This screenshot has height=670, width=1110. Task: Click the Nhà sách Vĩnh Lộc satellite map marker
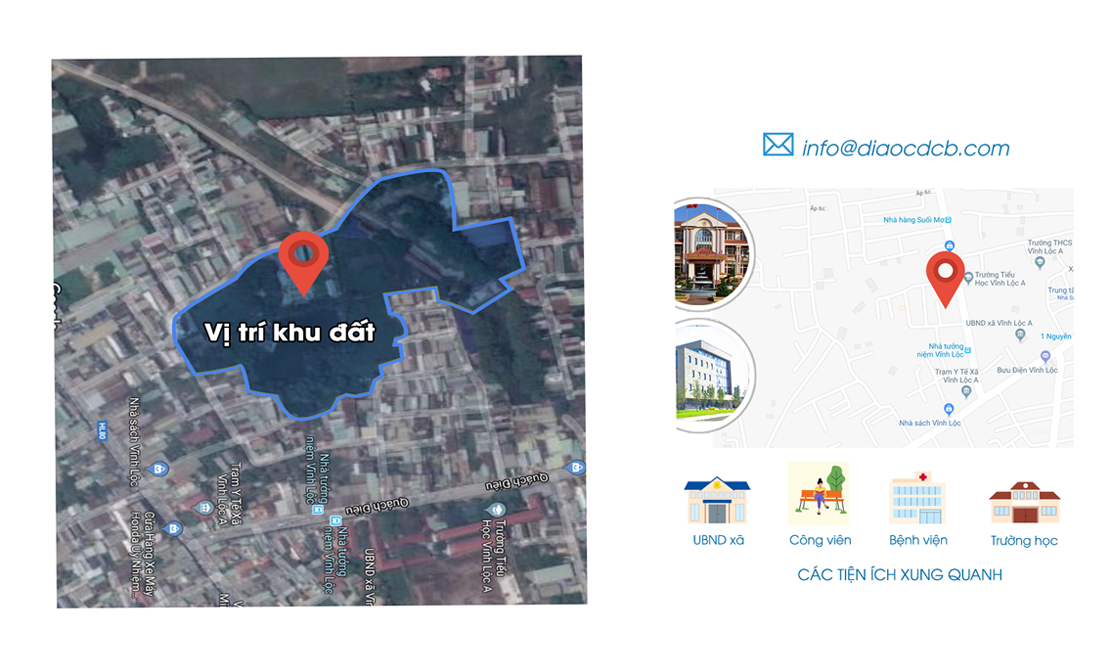click(x=158, y=469)
